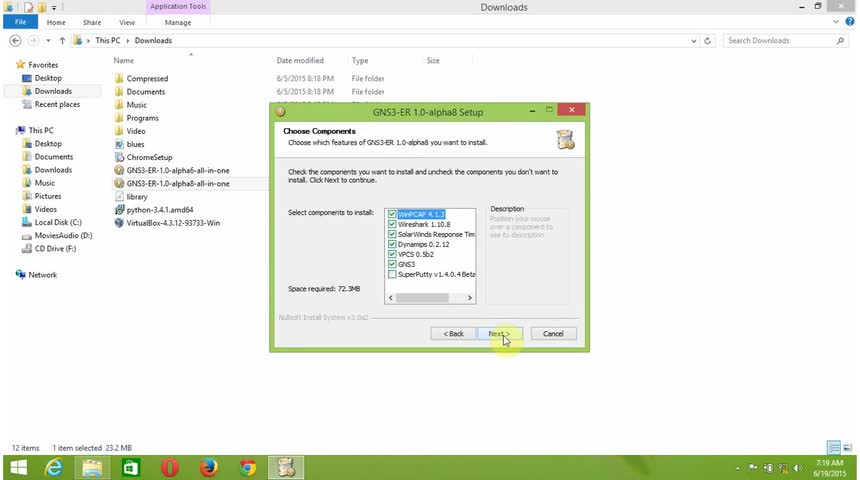Click the component list horizontal scrollbar thumb

click(422, 298)
